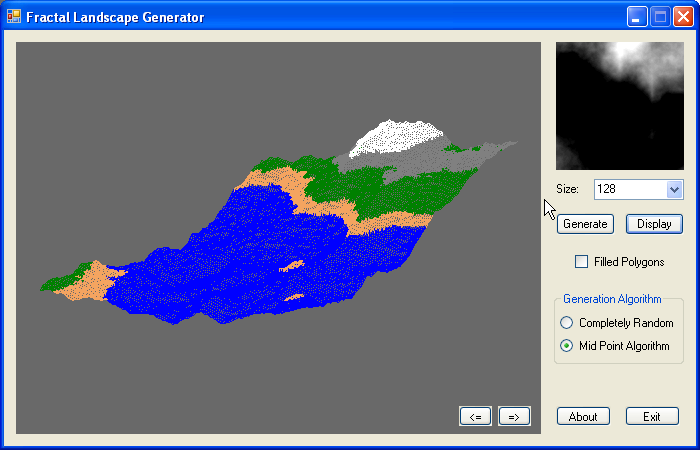Minimize the Fractal Landscape Generator window

tap(637, 17)
